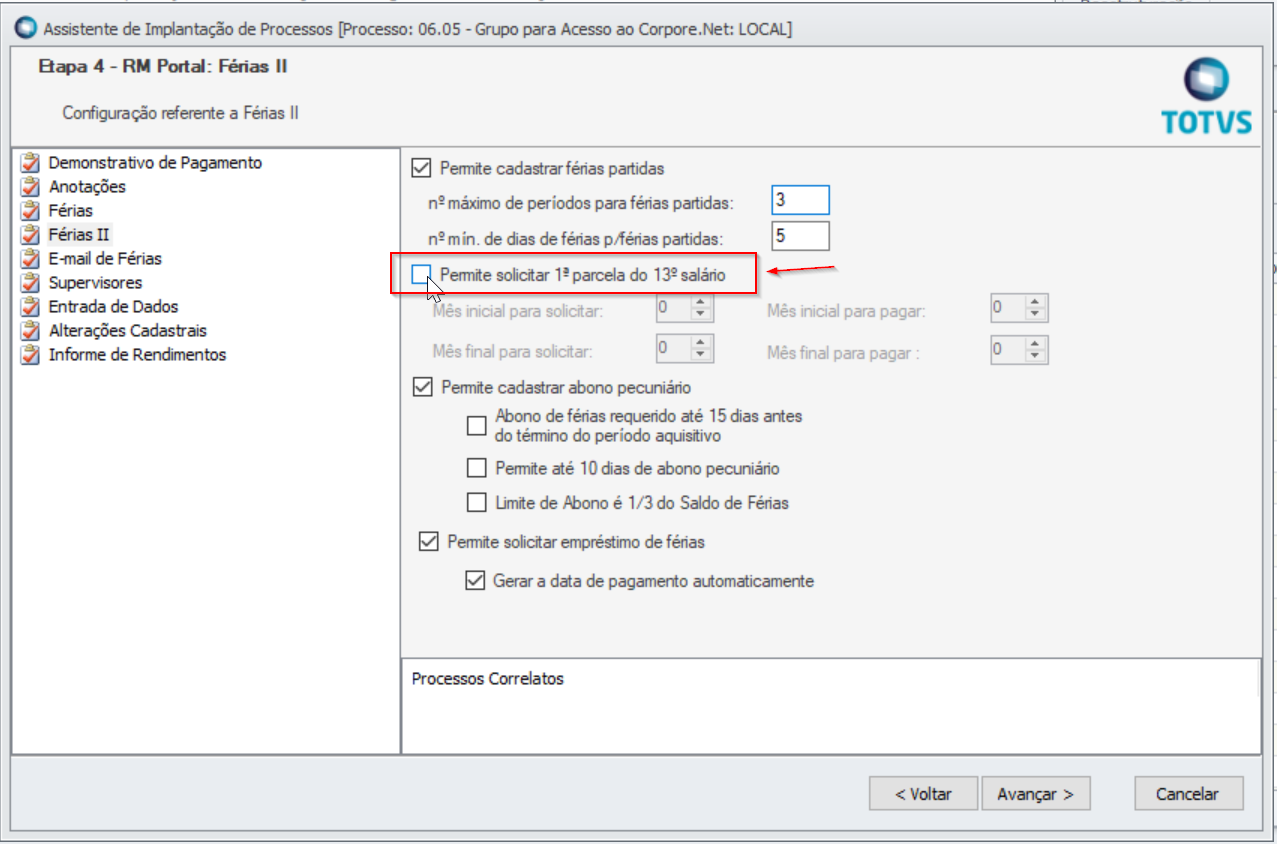Check Permite até 10 dias de abono pecuniário
This screenshot has width=1277, height=844.
click(x=477, y=468)
